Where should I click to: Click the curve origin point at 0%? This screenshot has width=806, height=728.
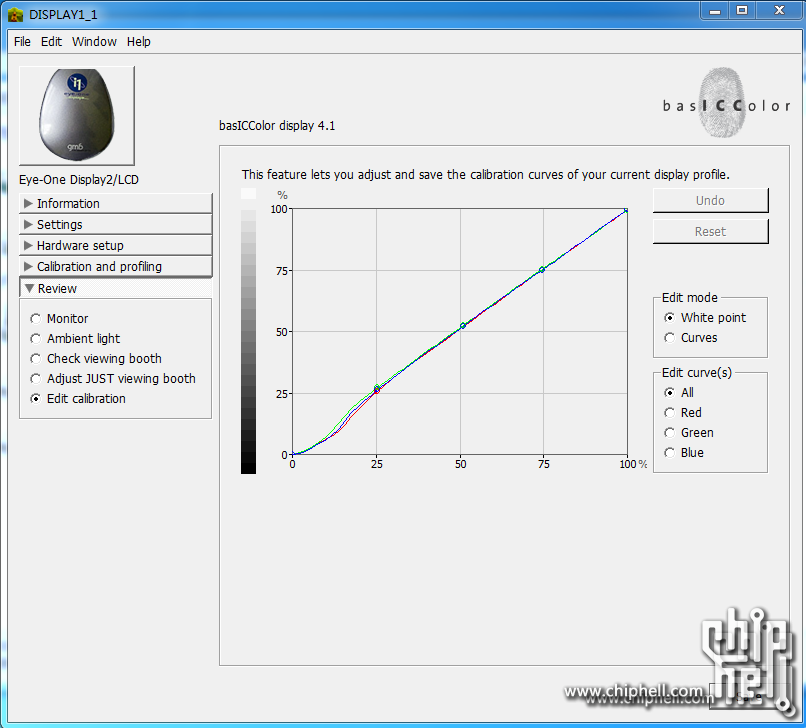click(x=293, y=454)
